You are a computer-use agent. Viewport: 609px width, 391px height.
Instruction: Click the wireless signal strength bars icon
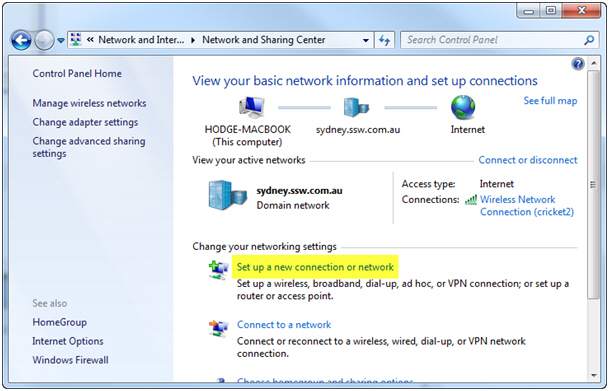tap(471, 200)
